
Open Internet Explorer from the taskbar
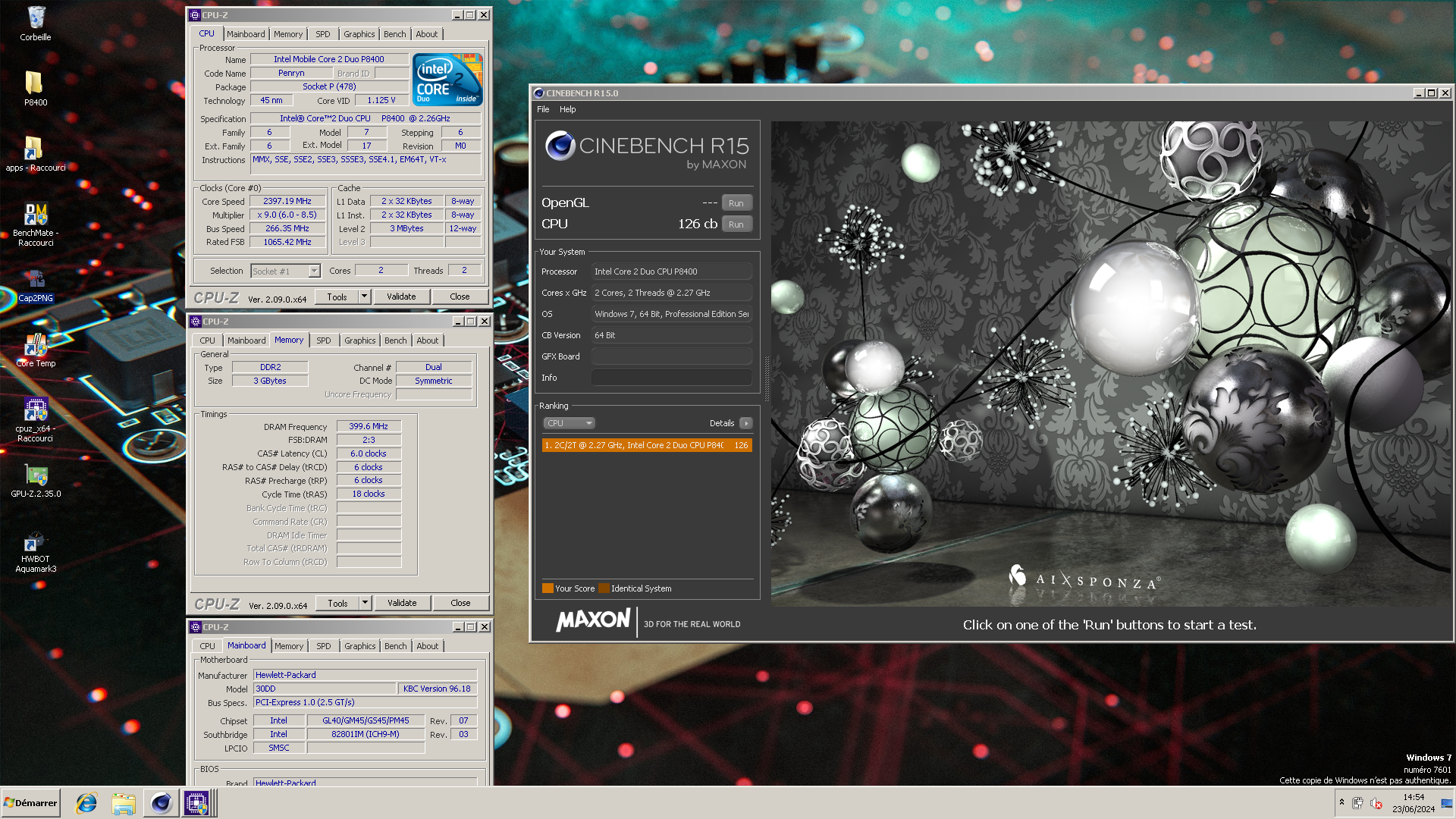(86, 803)
